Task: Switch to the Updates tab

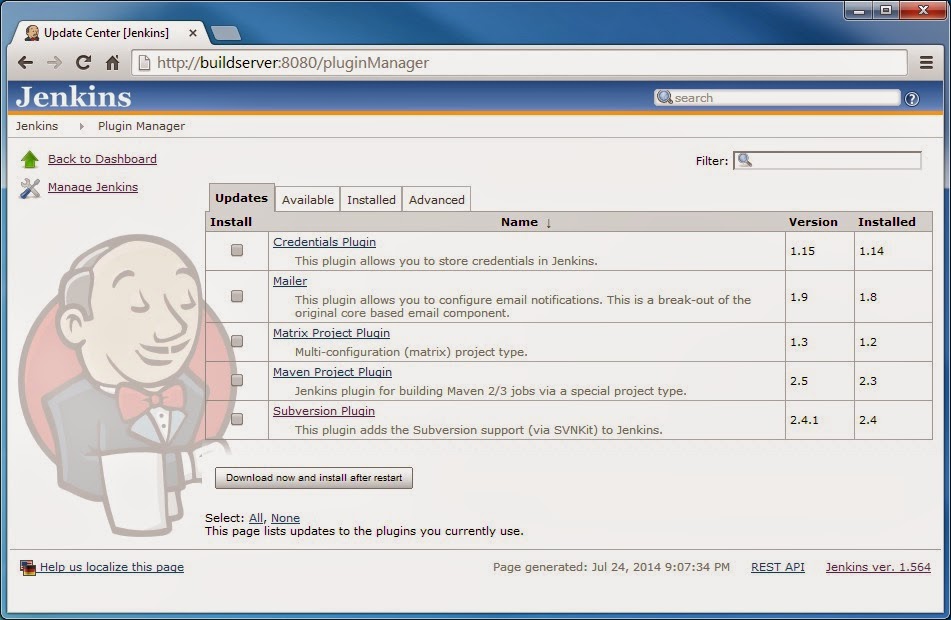Action: tap(241, 198)
